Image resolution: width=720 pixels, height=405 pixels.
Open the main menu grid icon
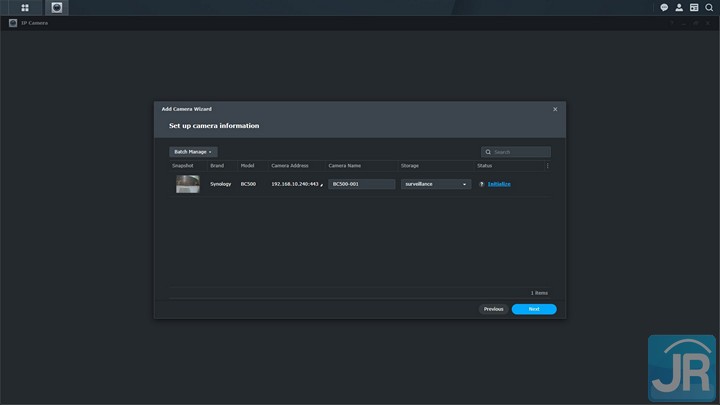(25, 7)
